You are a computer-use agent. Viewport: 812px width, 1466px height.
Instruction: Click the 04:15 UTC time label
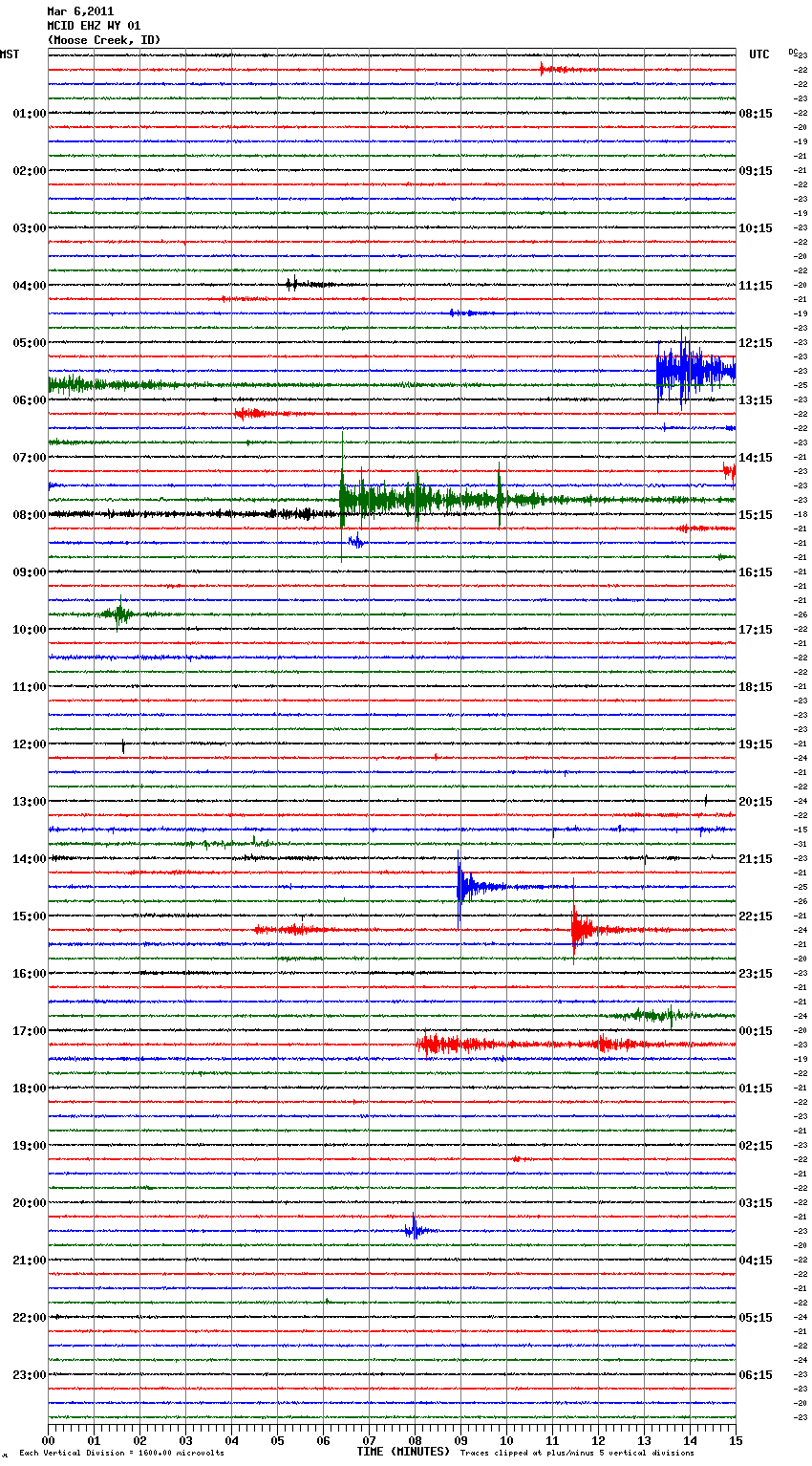pos(756,1261)
